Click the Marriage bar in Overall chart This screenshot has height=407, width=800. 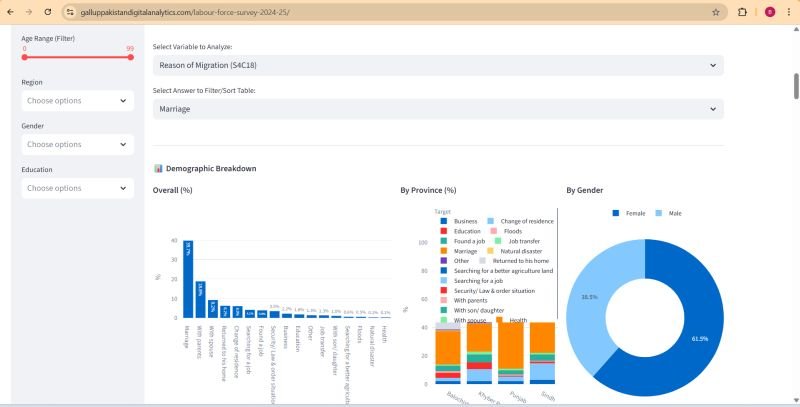187,280
